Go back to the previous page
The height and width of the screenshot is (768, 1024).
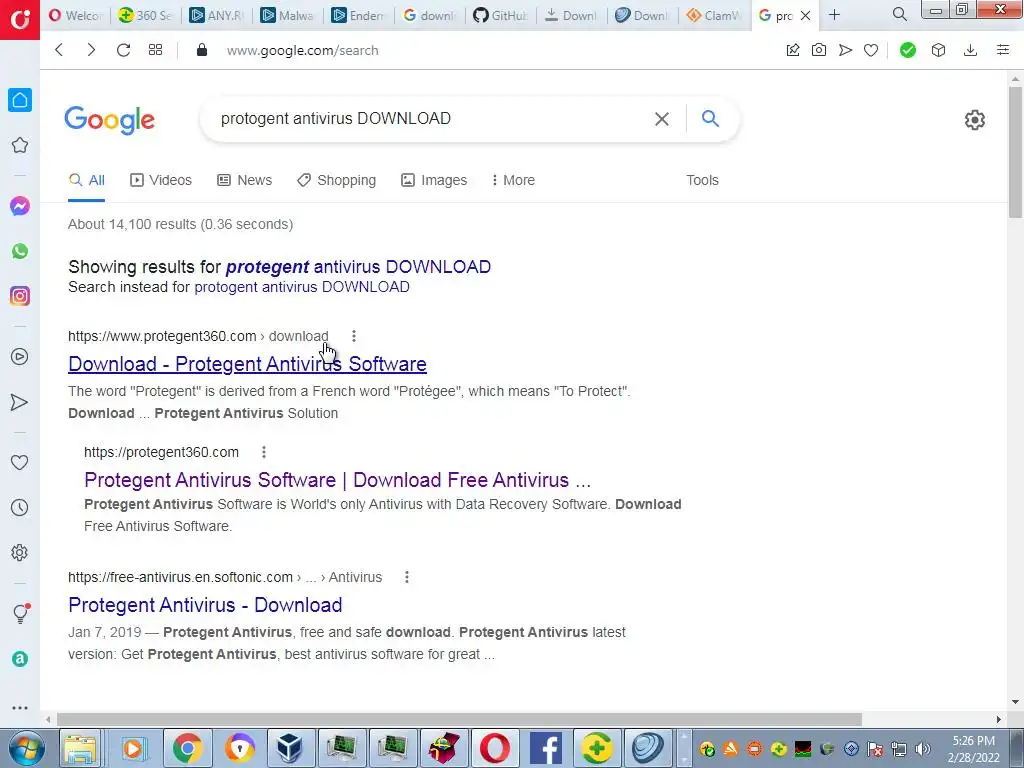pos(59,50)
